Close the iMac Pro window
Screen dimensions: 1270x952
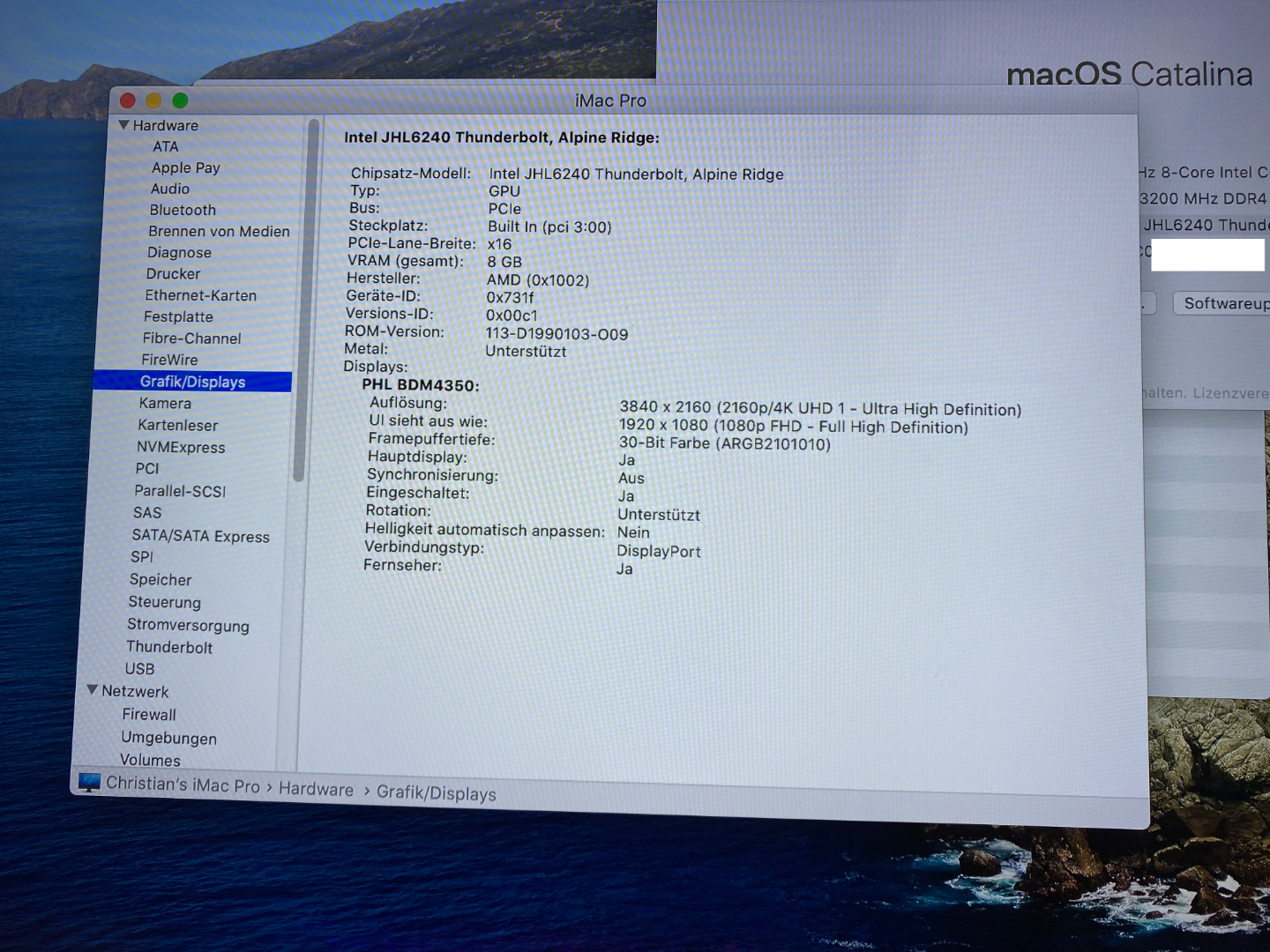tap(128, 100)
